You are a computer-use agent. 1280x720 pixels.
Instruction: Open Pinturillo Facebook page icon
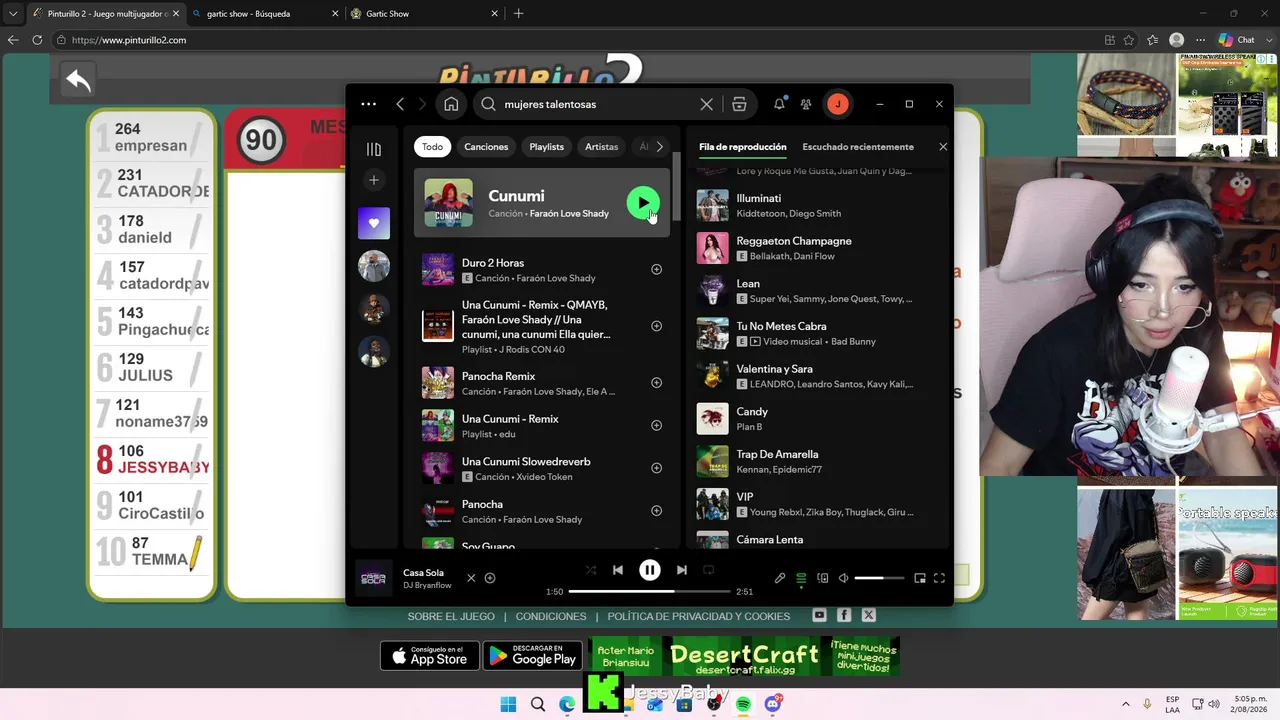844,616
